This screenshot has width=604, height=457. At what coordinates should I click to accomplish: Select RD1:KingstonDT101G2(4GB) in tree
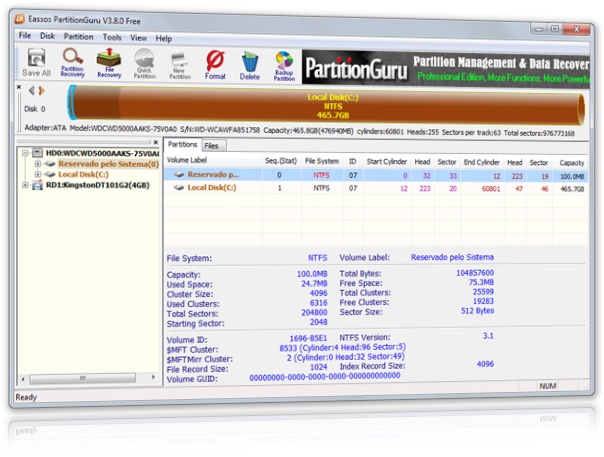(x=97, y=185)
